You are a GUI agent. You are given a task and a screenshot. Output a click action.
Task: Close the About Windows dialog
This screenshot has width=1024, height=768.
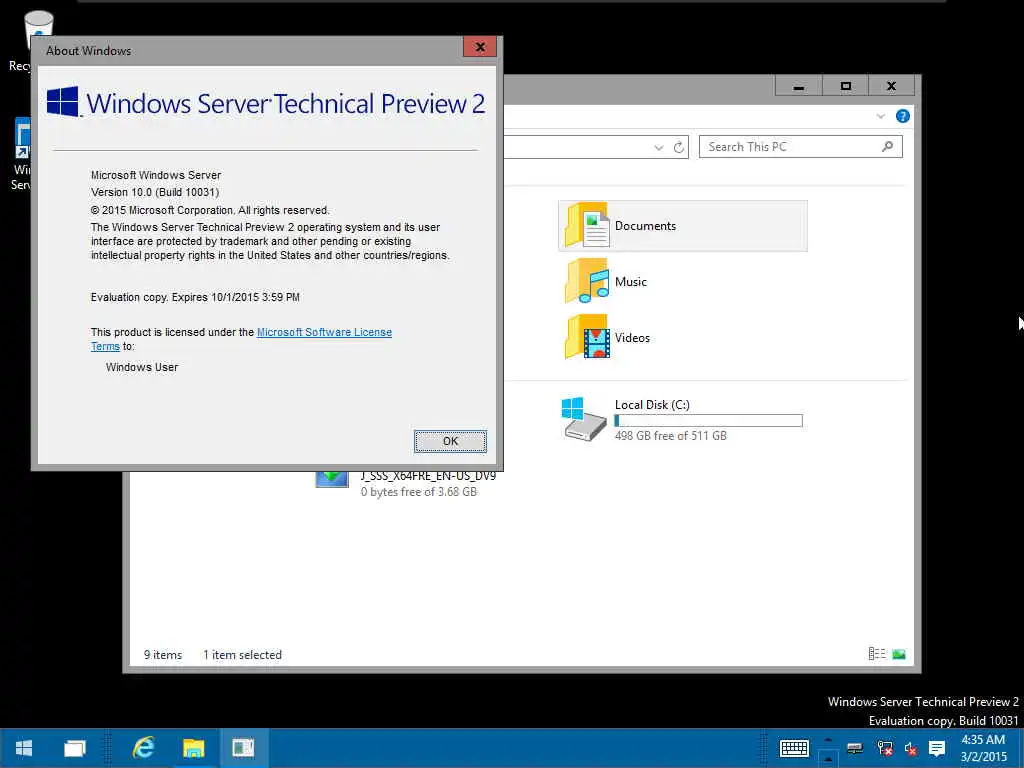point(480,47)
